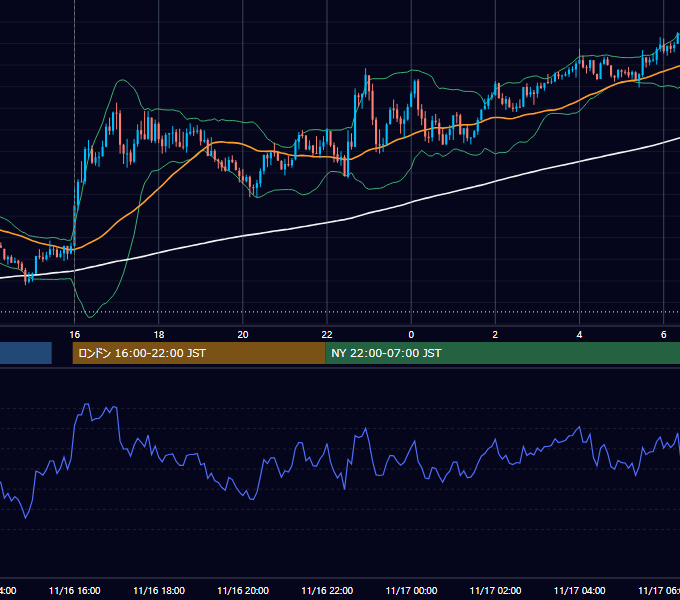Click the 11/17 02:00 time label
The width and height of the screenshot is (680, 600).
(495, 590)
